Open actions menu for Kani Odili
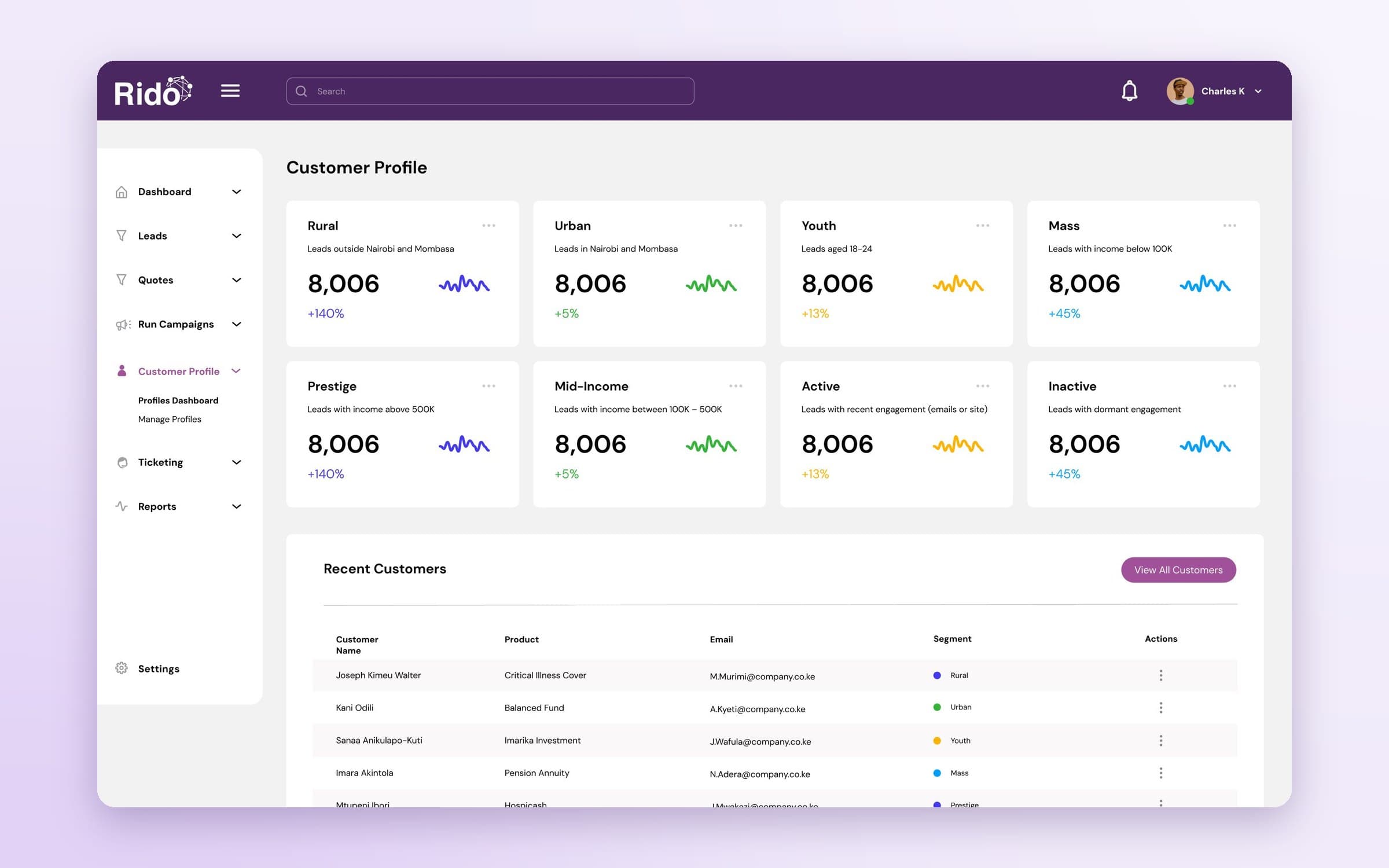The width and height of the screenshot is (1389, 868). tap(1161, 708)
